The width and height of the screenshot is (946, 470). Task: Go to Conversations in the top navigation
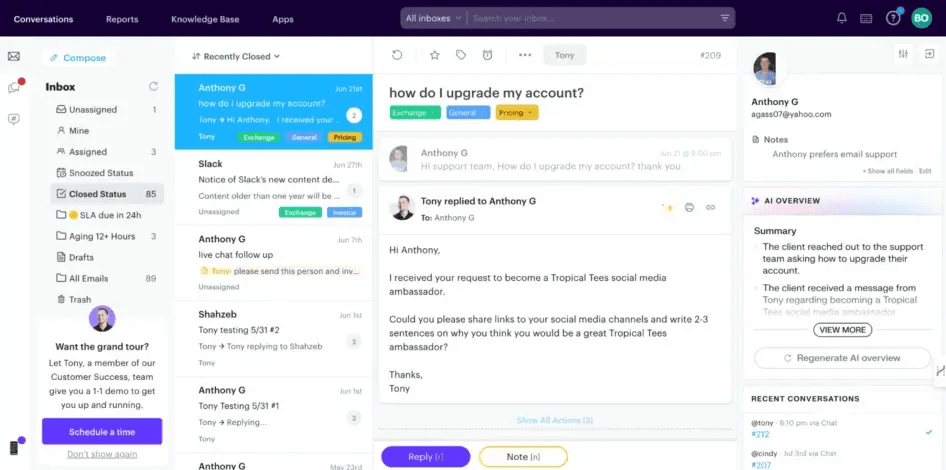point(43,19)
